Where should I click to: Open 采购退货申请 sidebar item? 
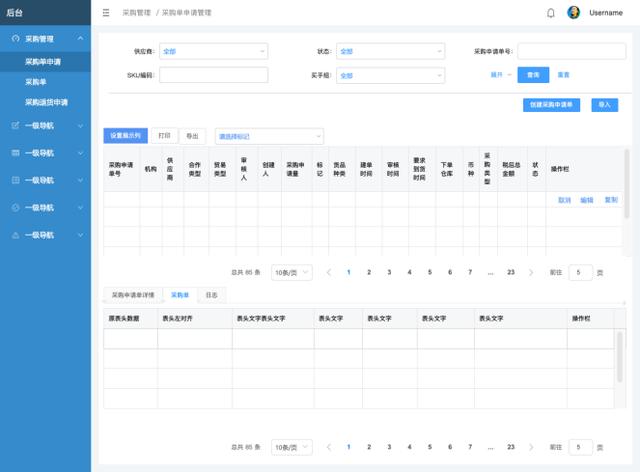pos(46,102)
